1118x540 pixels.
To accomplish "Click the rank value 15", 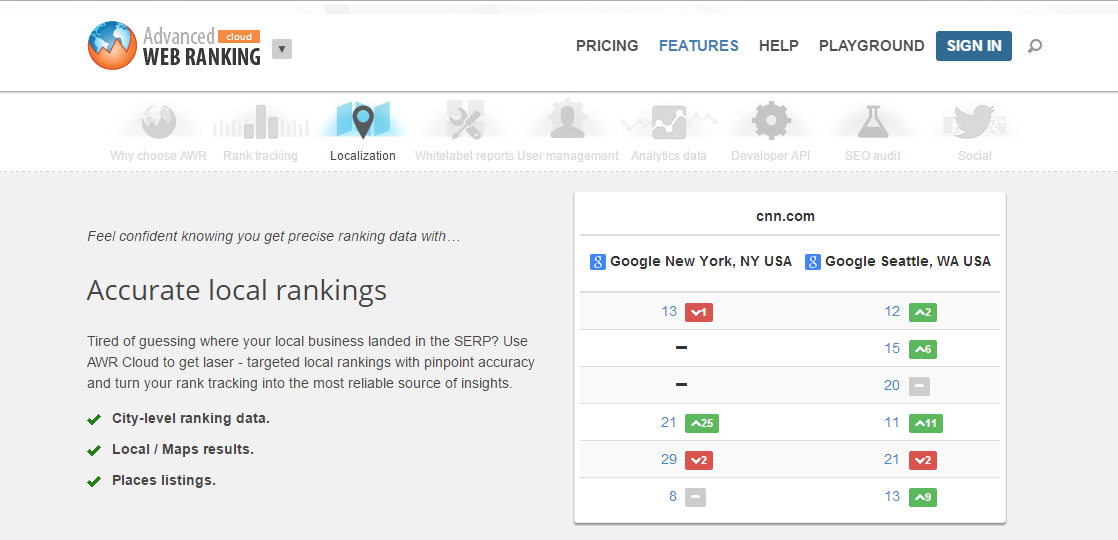I will coord(892,348).
